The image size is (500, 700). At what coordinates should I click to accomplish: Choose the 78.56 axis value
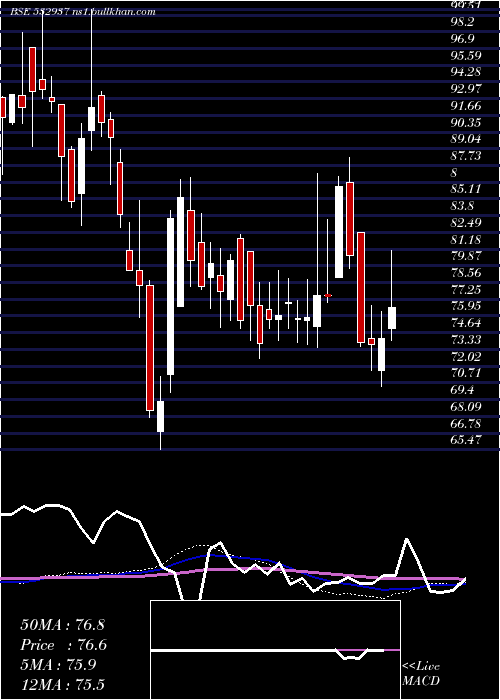(x=467, y=272)
